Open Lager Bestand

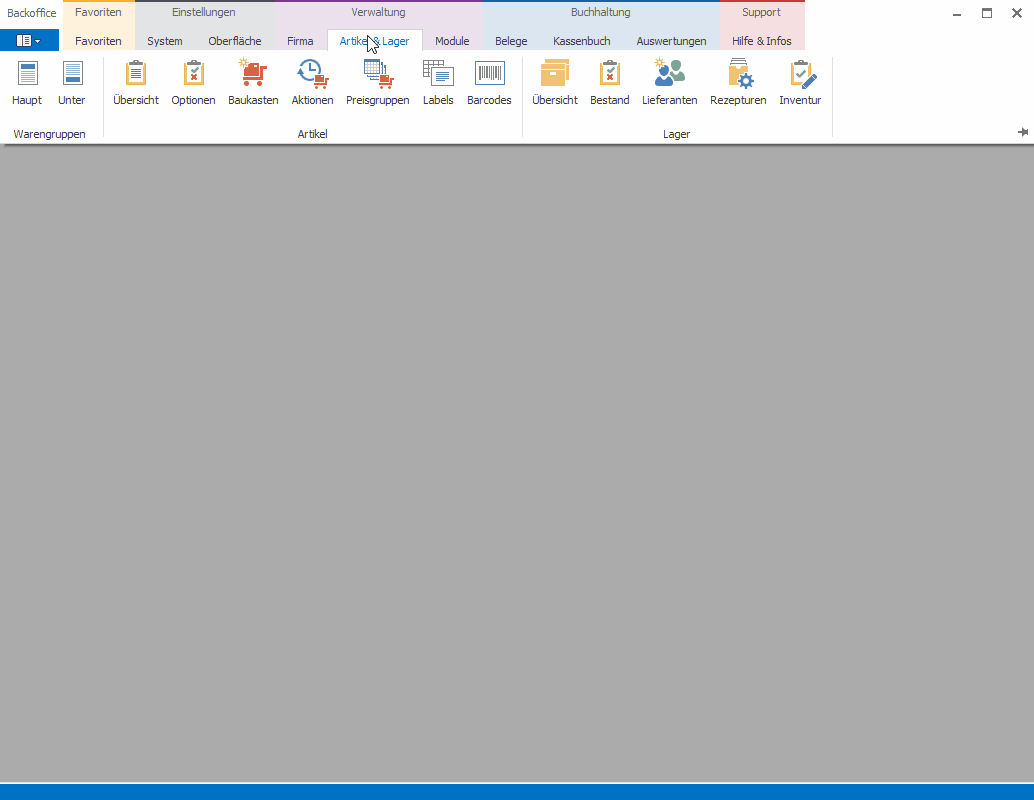pyautogui.click(x=609, y=83)
